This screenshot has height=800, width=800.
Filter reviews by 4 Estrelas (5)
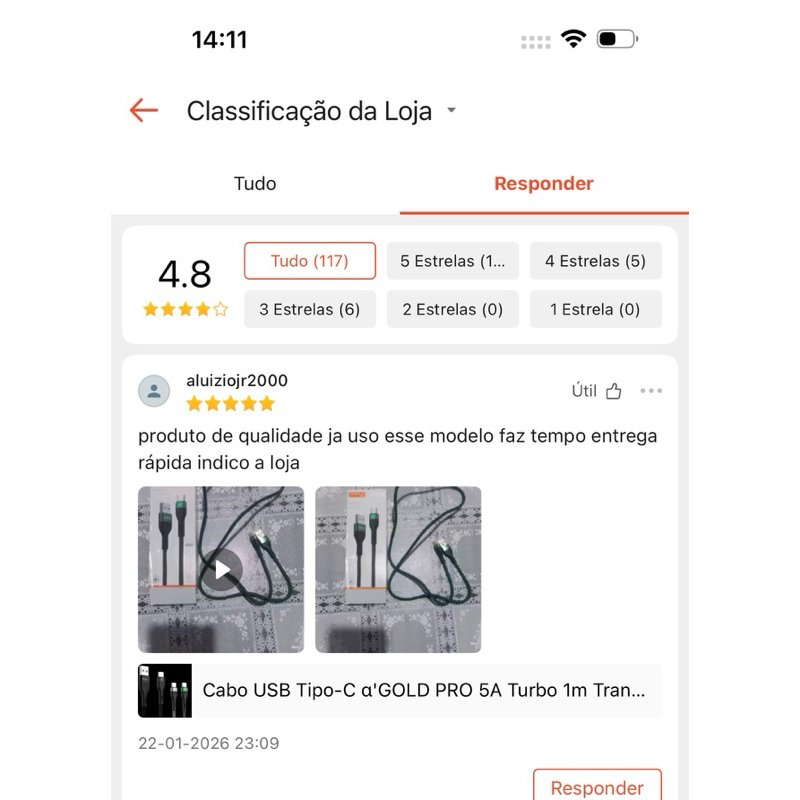tap(595, 261)
